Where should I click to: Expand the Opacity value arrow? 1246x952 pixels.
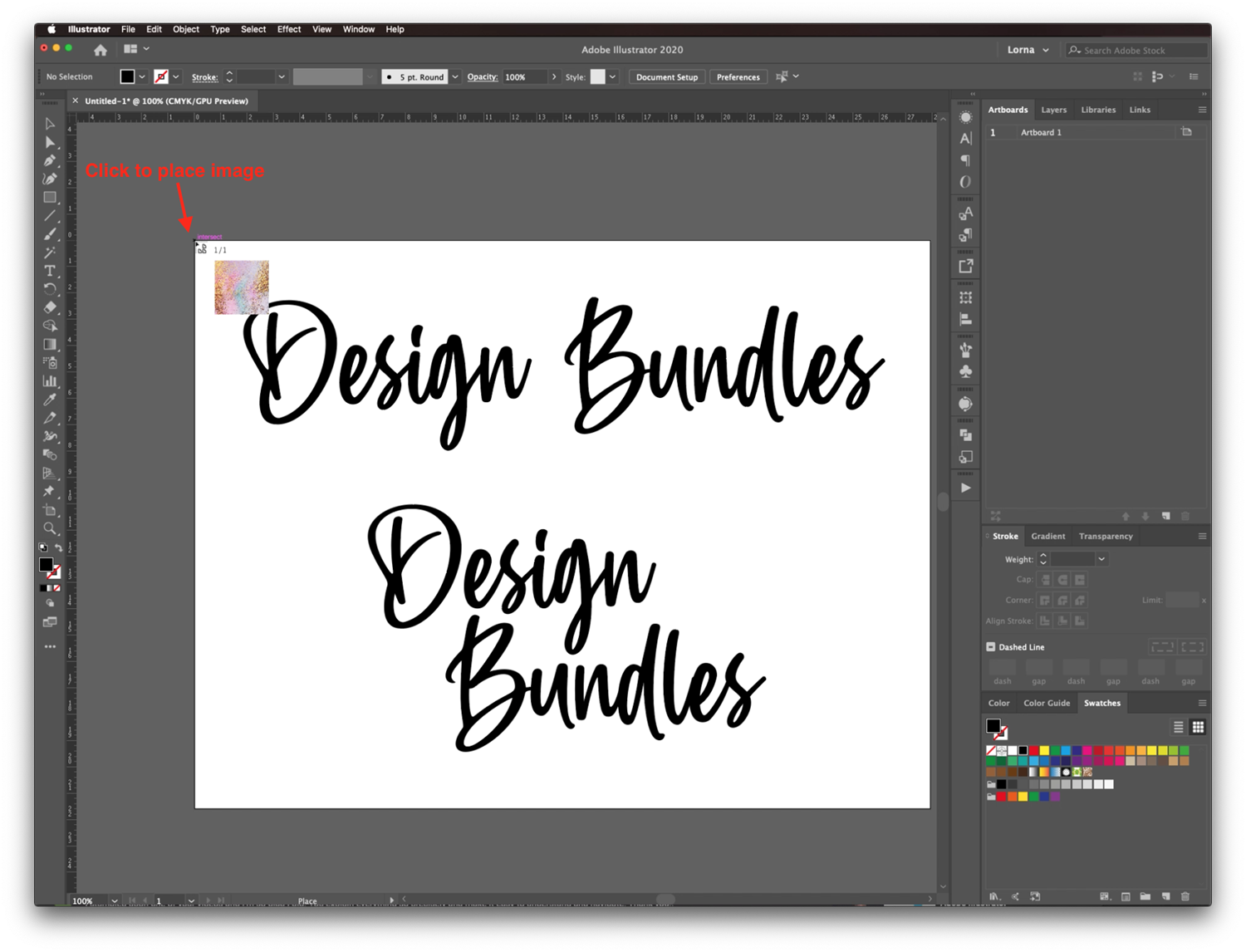coord(554,77)
